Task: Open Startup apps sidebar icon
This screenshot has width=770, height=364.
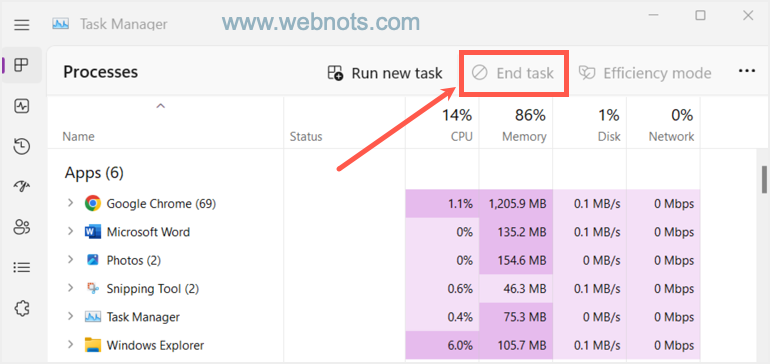Action: click(x=22, y=186)
